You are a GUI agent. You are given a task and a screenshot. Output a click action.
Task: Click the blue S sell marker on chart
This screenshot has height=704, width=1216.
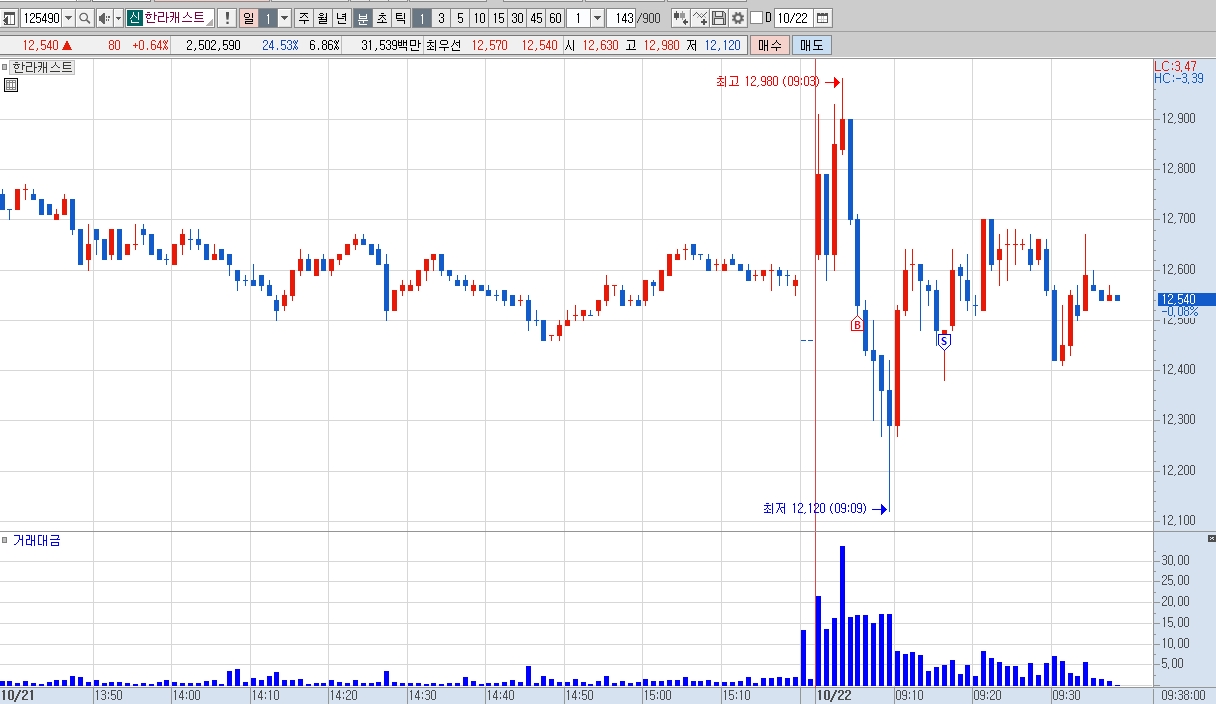coord(943,341)
